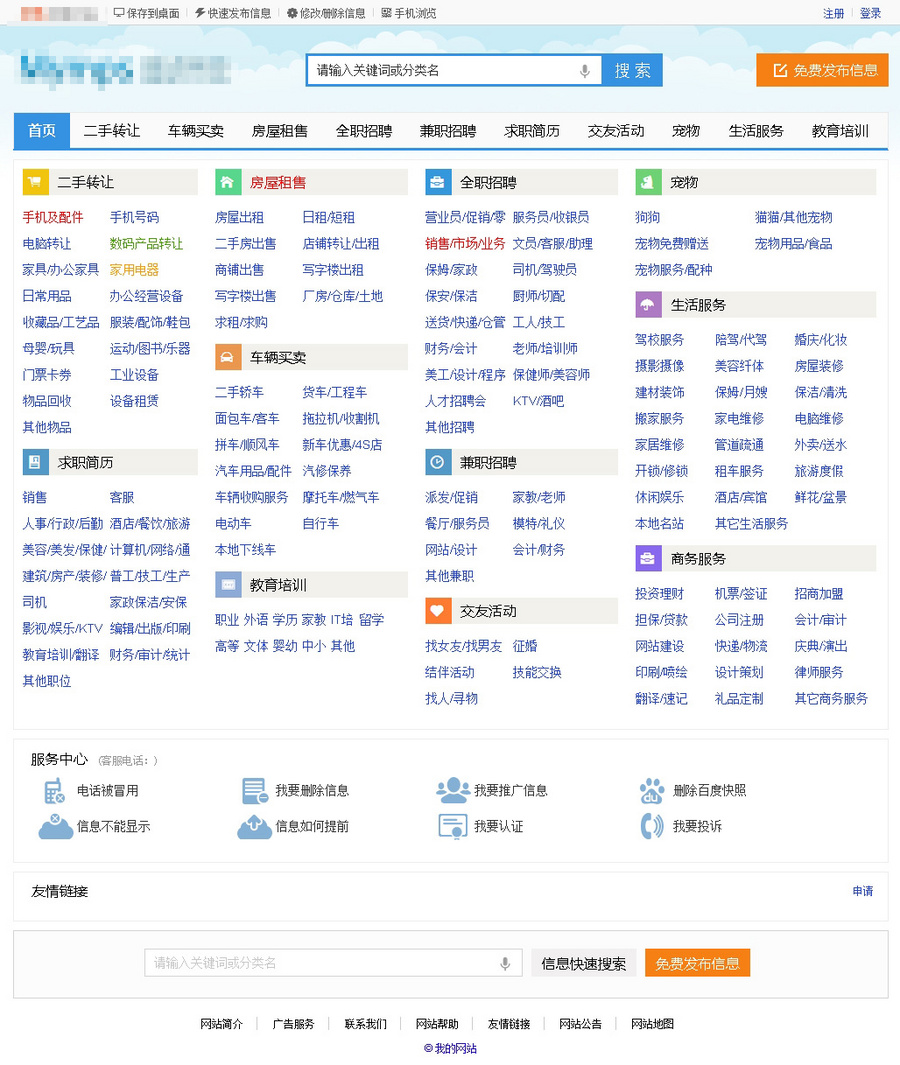Click the 我要认证 certificate icon
This screenshot has height=1065, width=900.
pyautogui.click(x=453, y=827)
